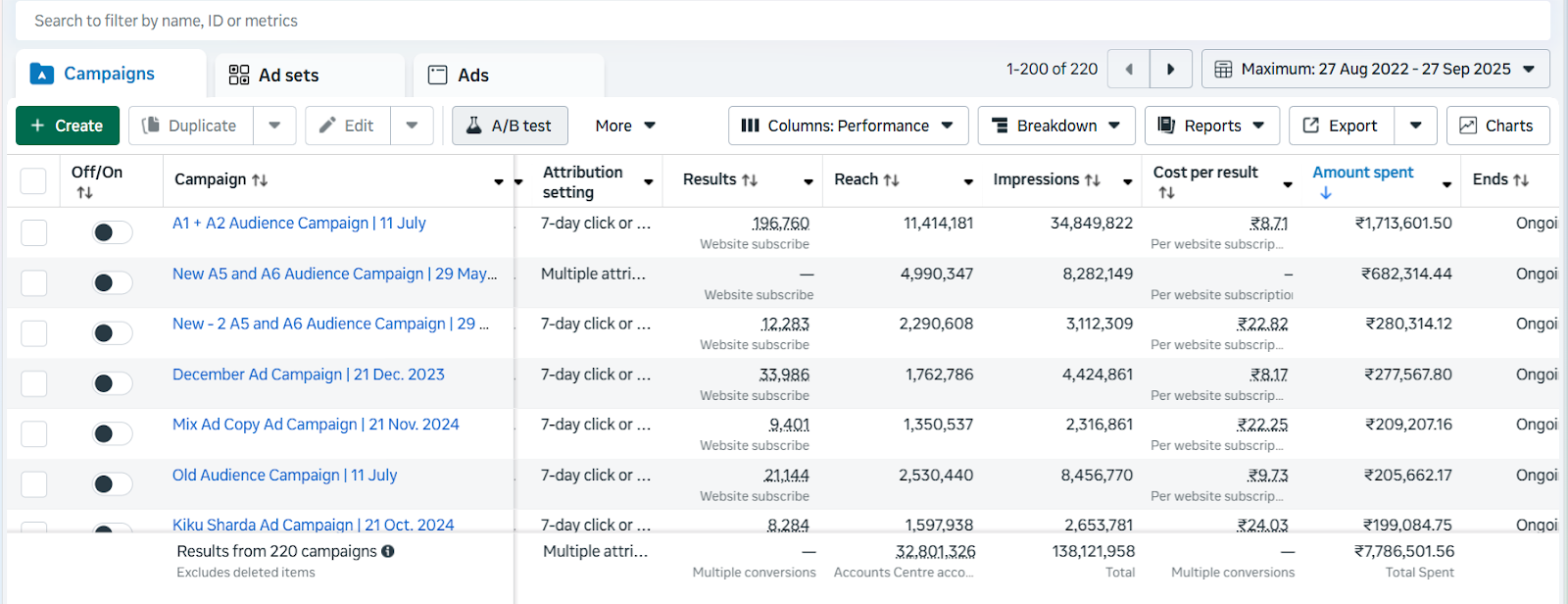1568x604 pixels.
Task: Click the info icon beside Results from 220 campaigns
Action: (388, 551)
